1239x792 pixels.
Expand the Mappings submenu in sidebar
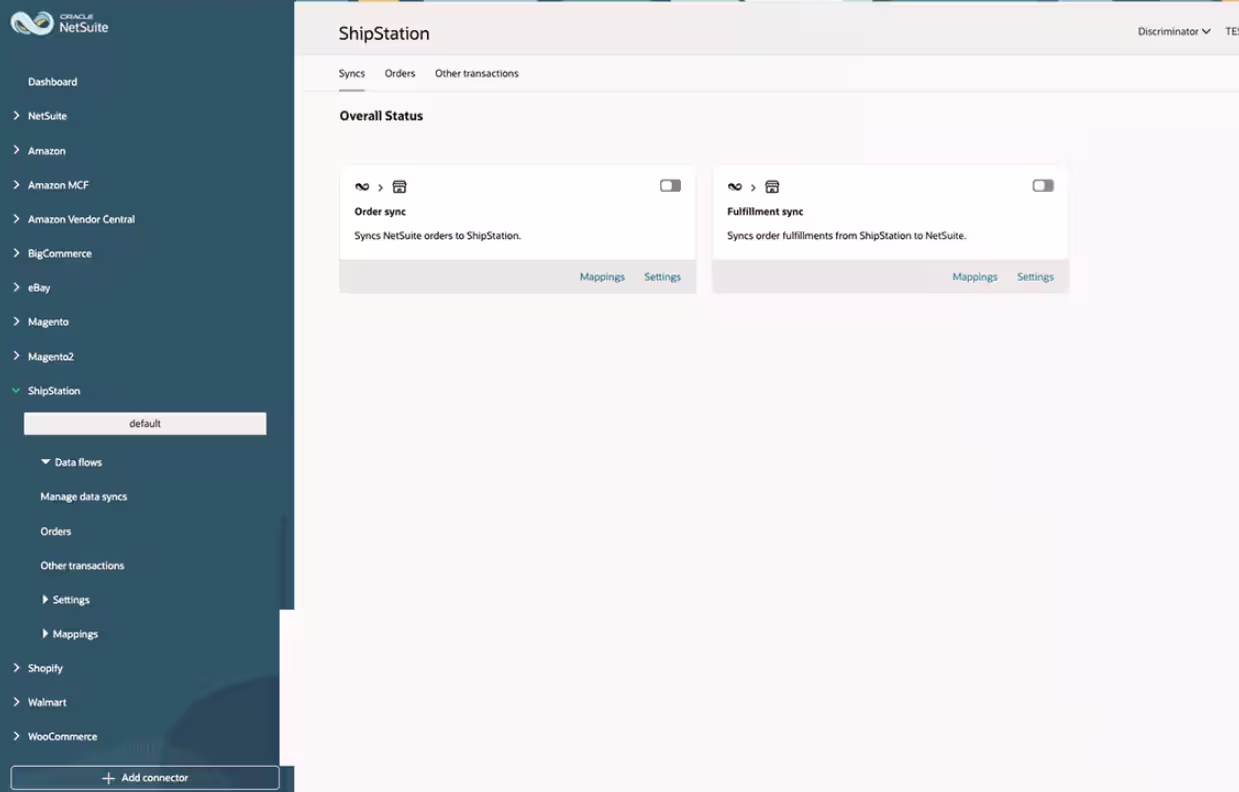46,634
